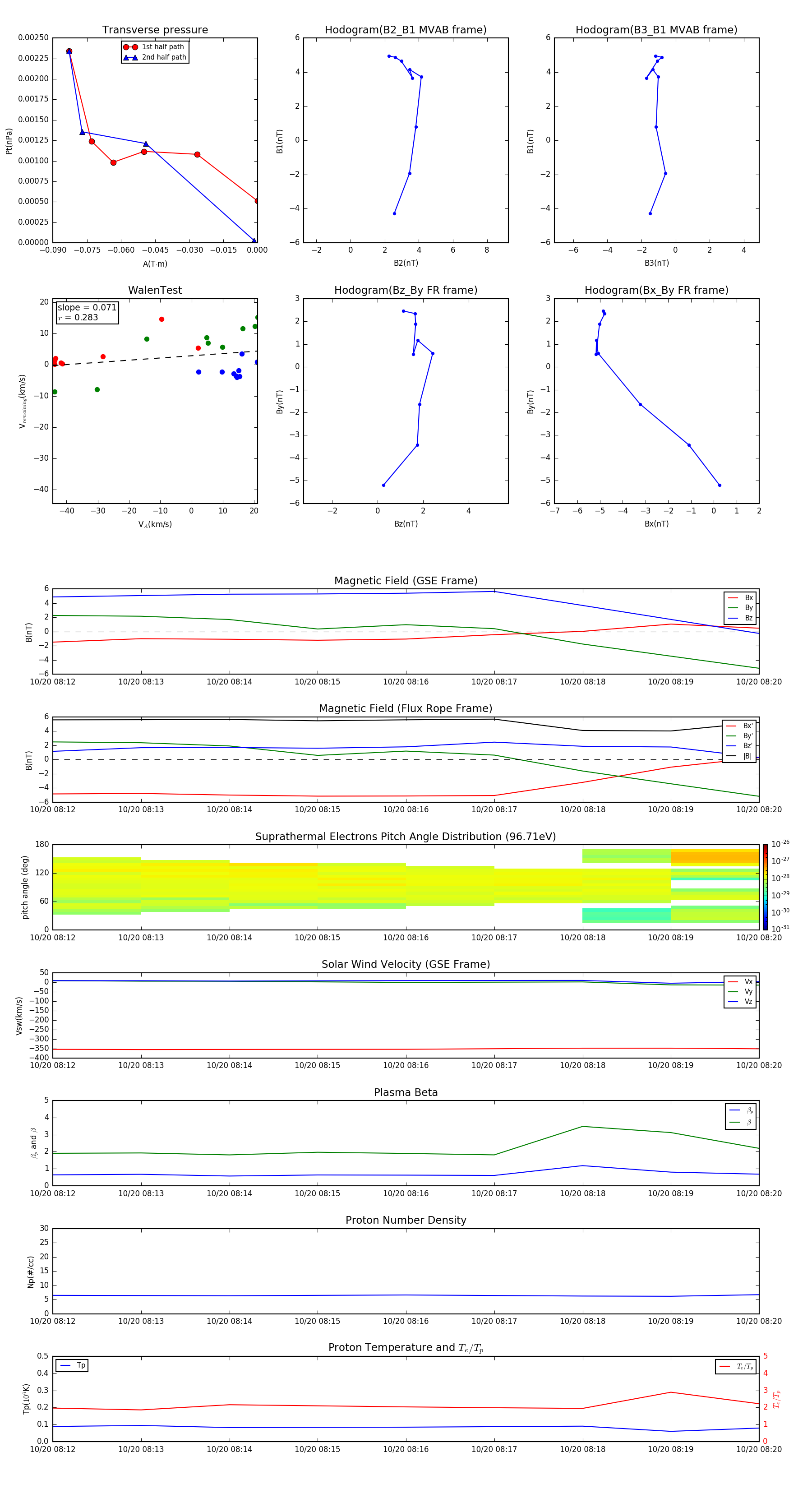Click the Vy legend entry in velocity panel

740,992
